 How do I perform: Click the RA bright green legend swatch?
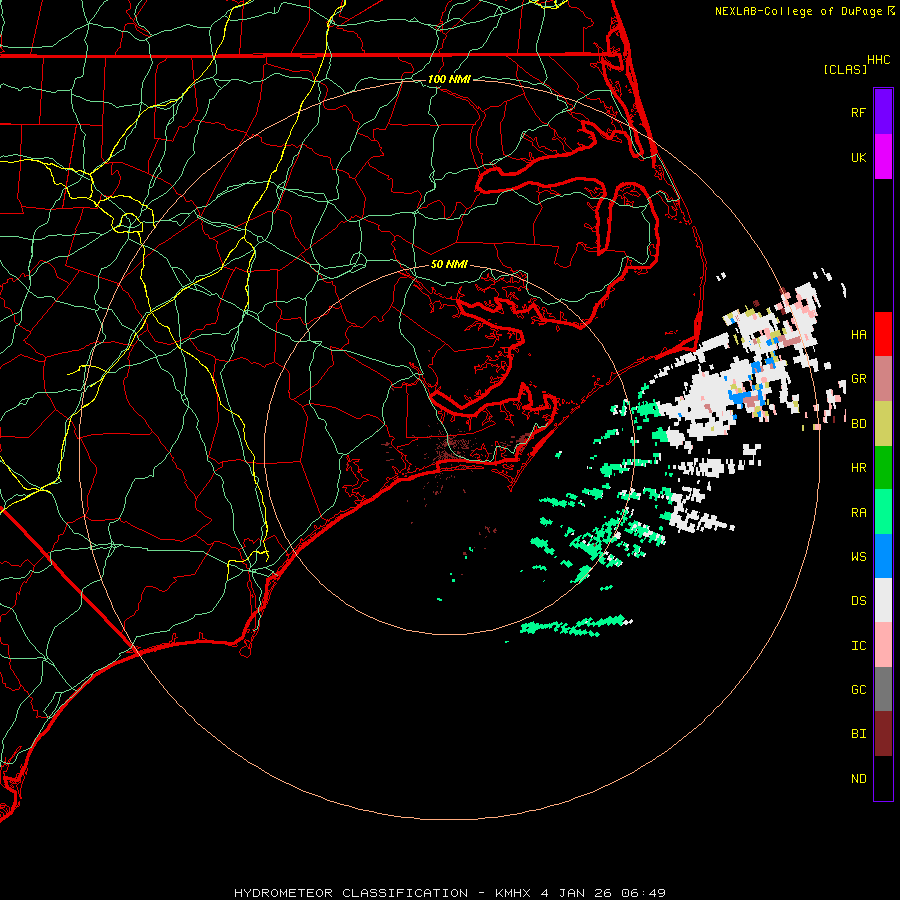coord(883,512)
